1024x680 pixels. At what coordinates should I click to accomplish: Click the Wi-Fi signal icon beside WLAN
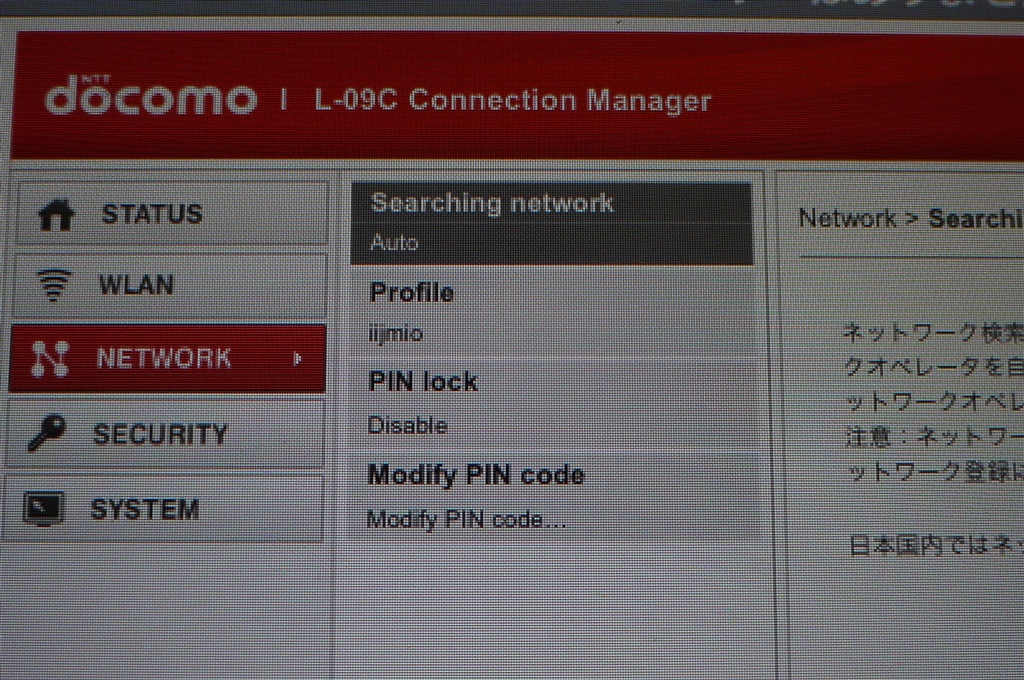point(54,285)
